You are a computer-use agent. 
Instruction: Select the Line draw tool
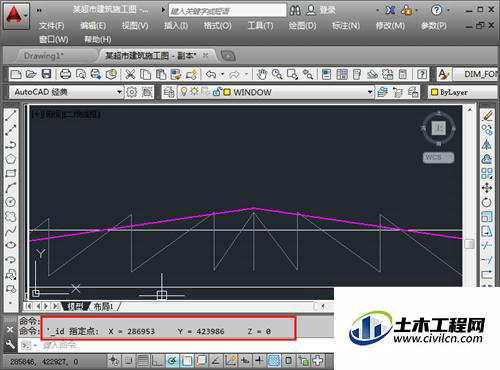[x=10, y=116]
